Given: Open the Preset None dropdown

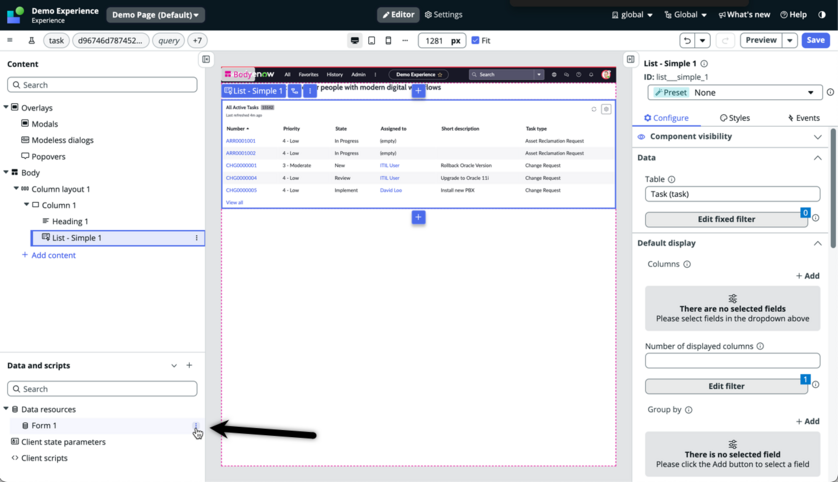Looking at the screenshot, I should pyautogui.click(x=734, y=92).
